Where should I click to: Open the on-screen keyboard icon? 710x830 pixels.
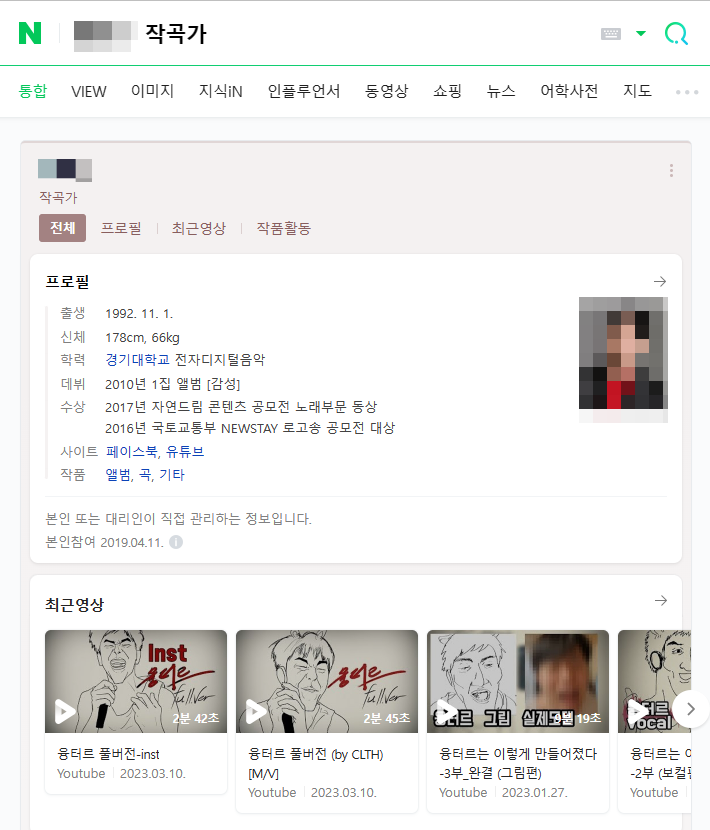(x=610, y=34)
